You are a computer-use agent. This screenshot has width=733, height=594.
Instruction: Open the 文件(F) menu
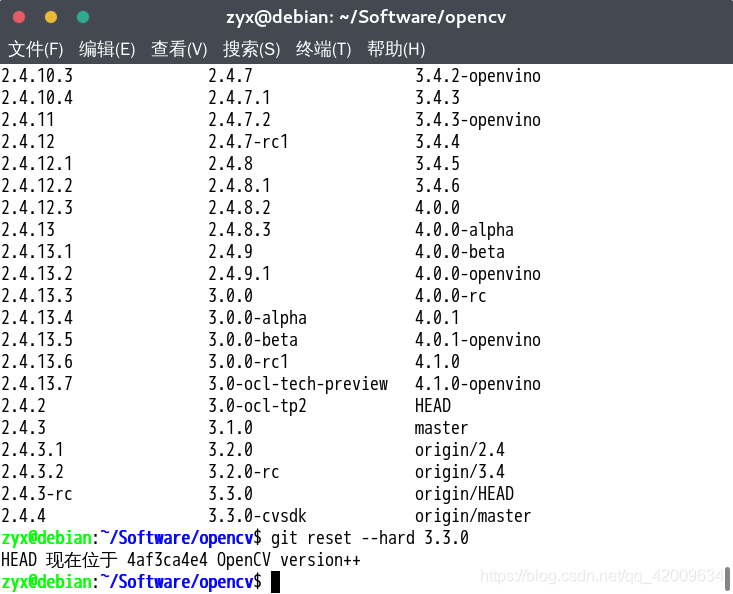pyautogui.click(x=36, y=49)
